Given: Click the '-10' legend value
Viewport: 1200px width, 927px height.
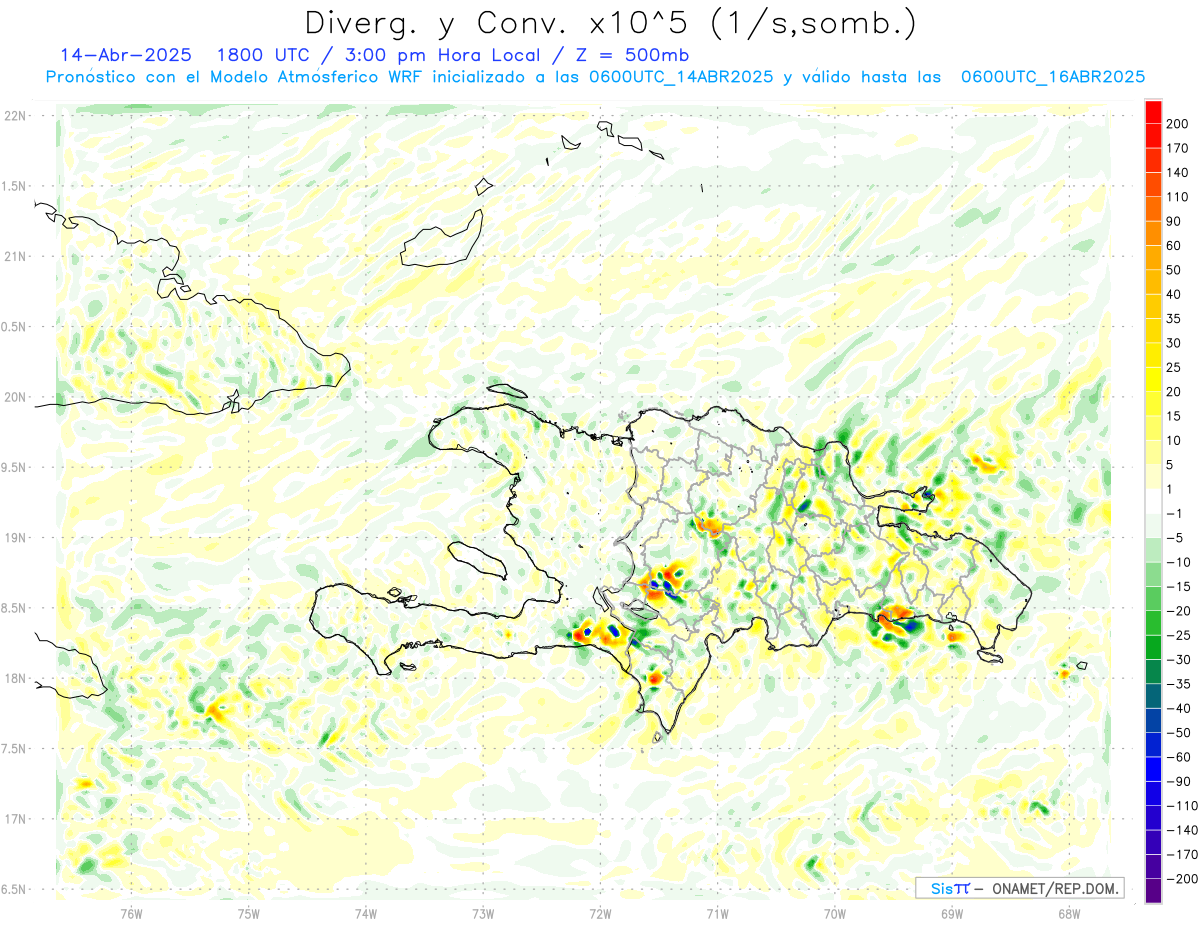Looking at the screenshot, I should [1179, 562].
